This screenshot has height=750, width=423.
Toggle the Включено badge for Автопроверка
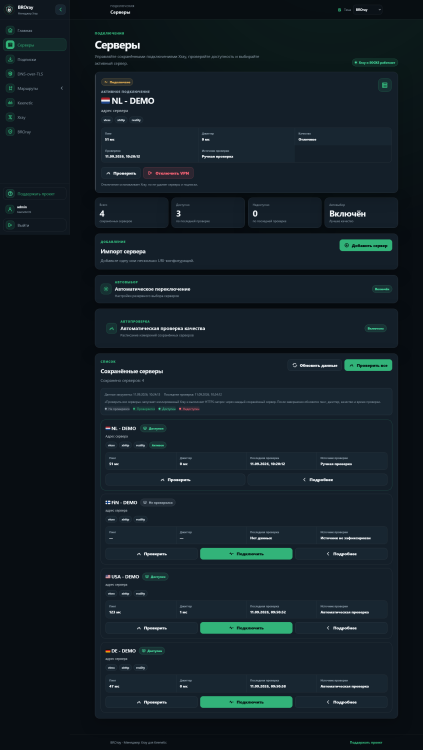tap(376, 328)
